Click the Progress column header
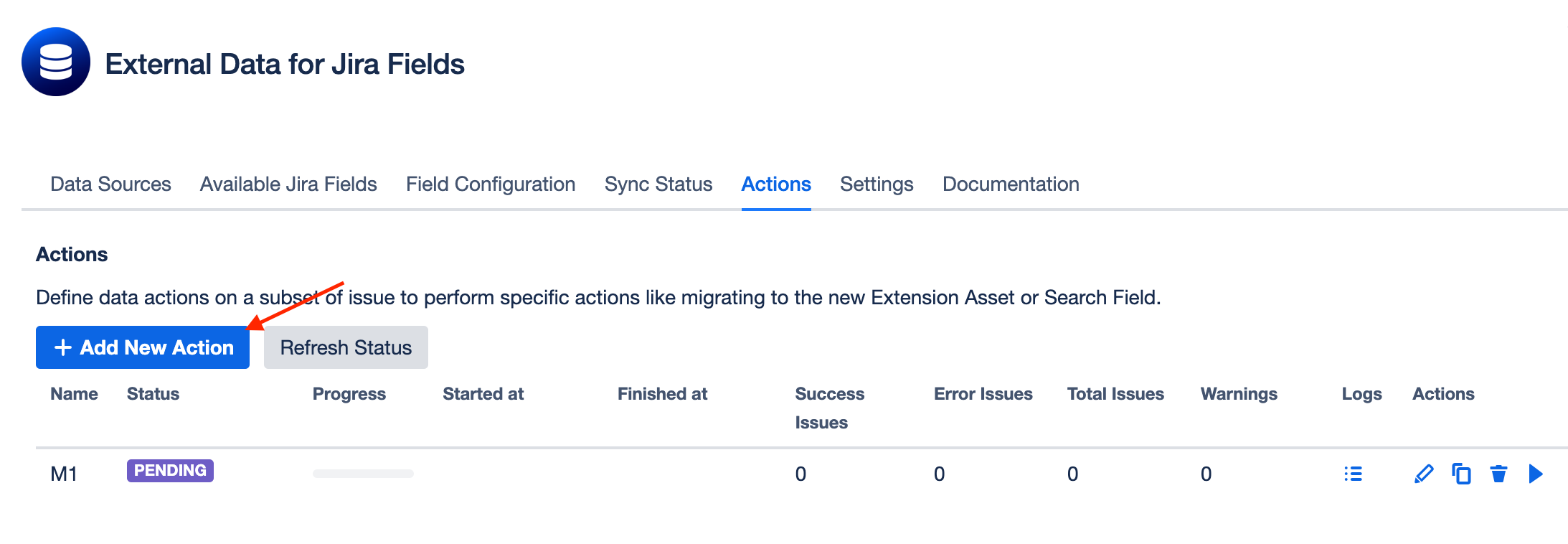 pos(349,394)
